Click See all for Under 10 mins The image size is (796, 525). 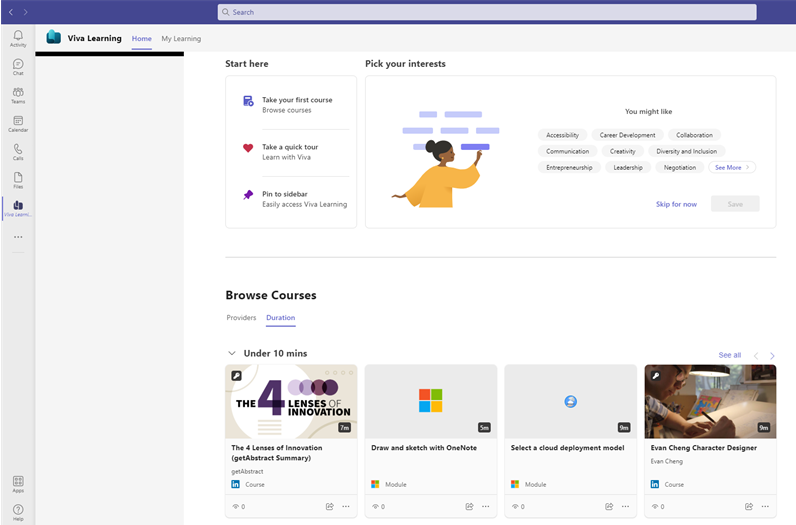[x=729, y=355]
